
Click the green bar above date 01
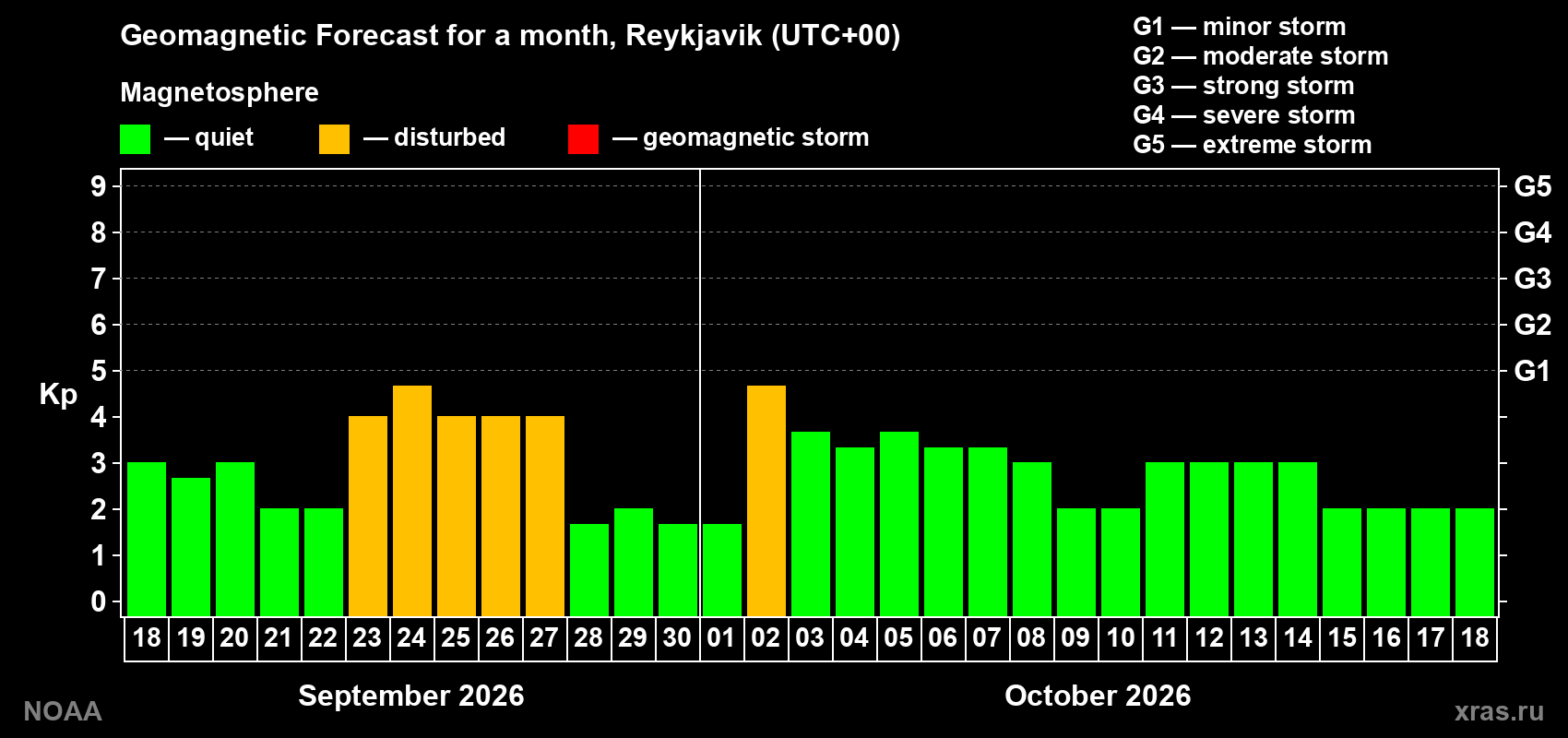point(722,570)
